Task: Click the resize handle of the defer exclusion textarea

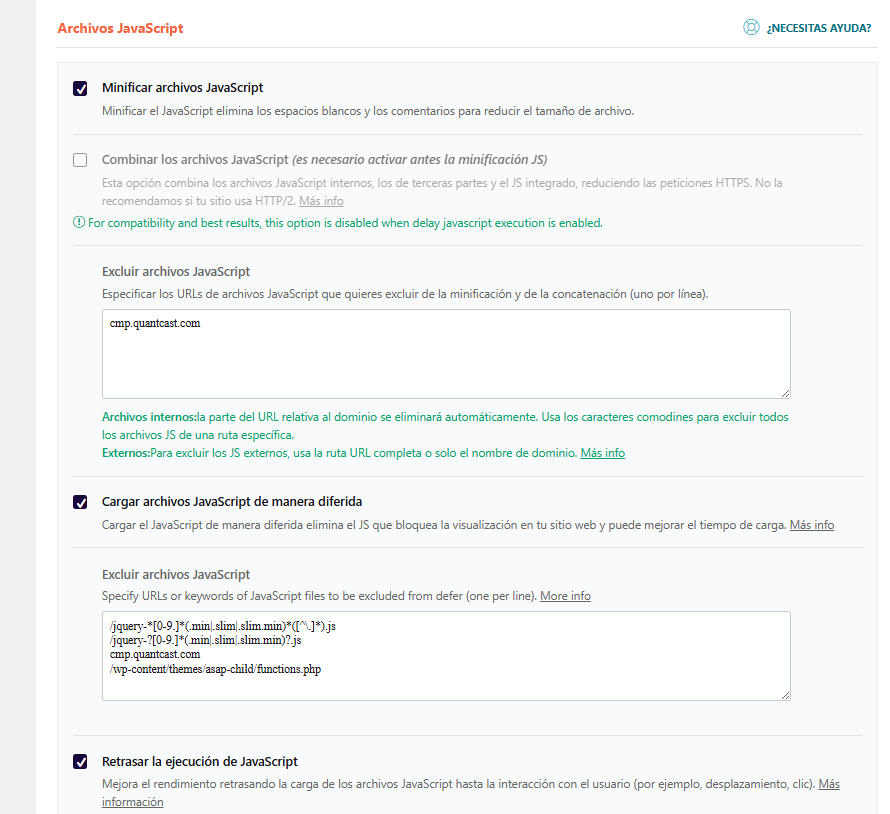Action: [785, 694]
